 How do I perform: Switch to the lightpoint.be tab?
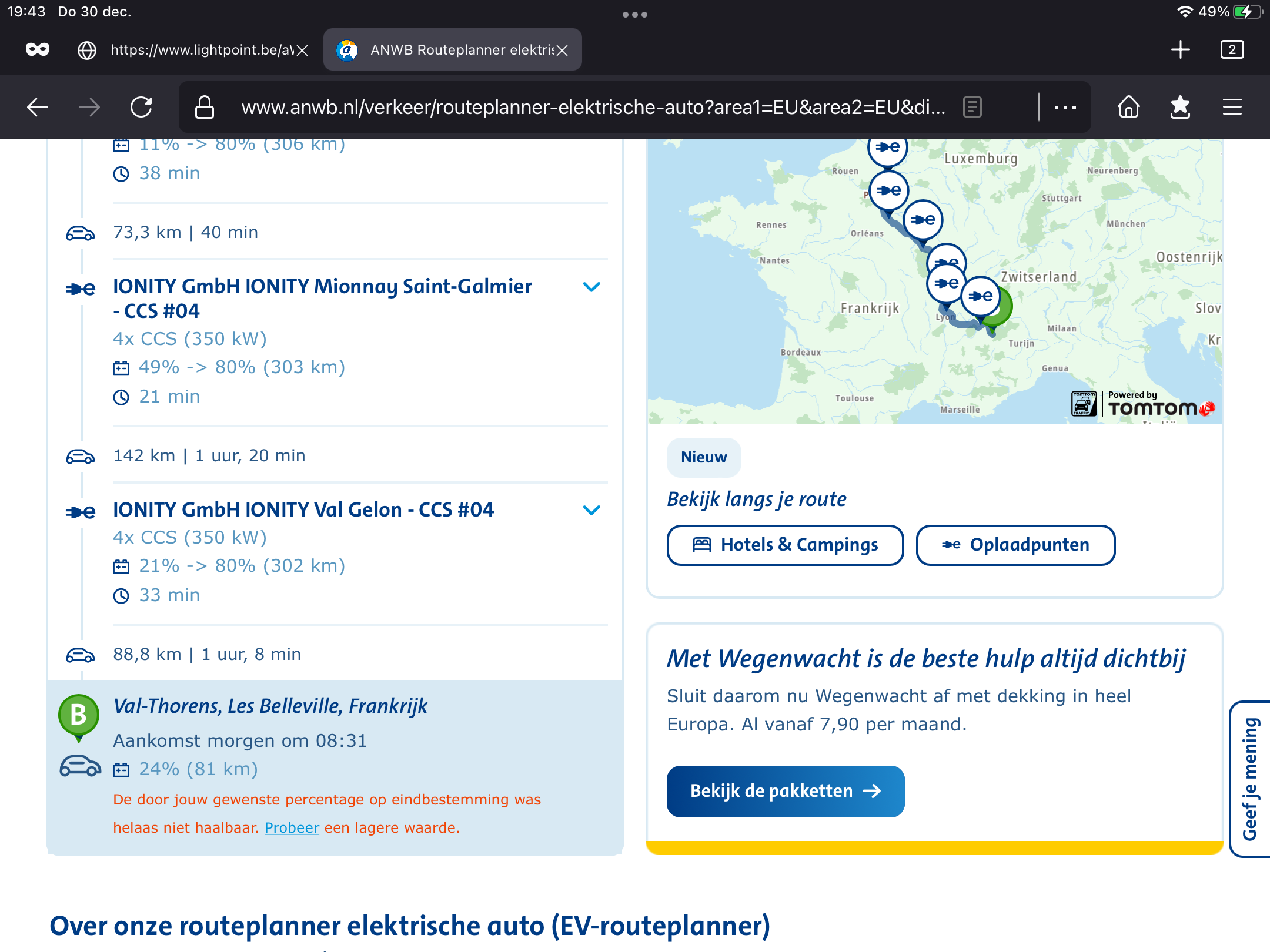pos(194,50)
